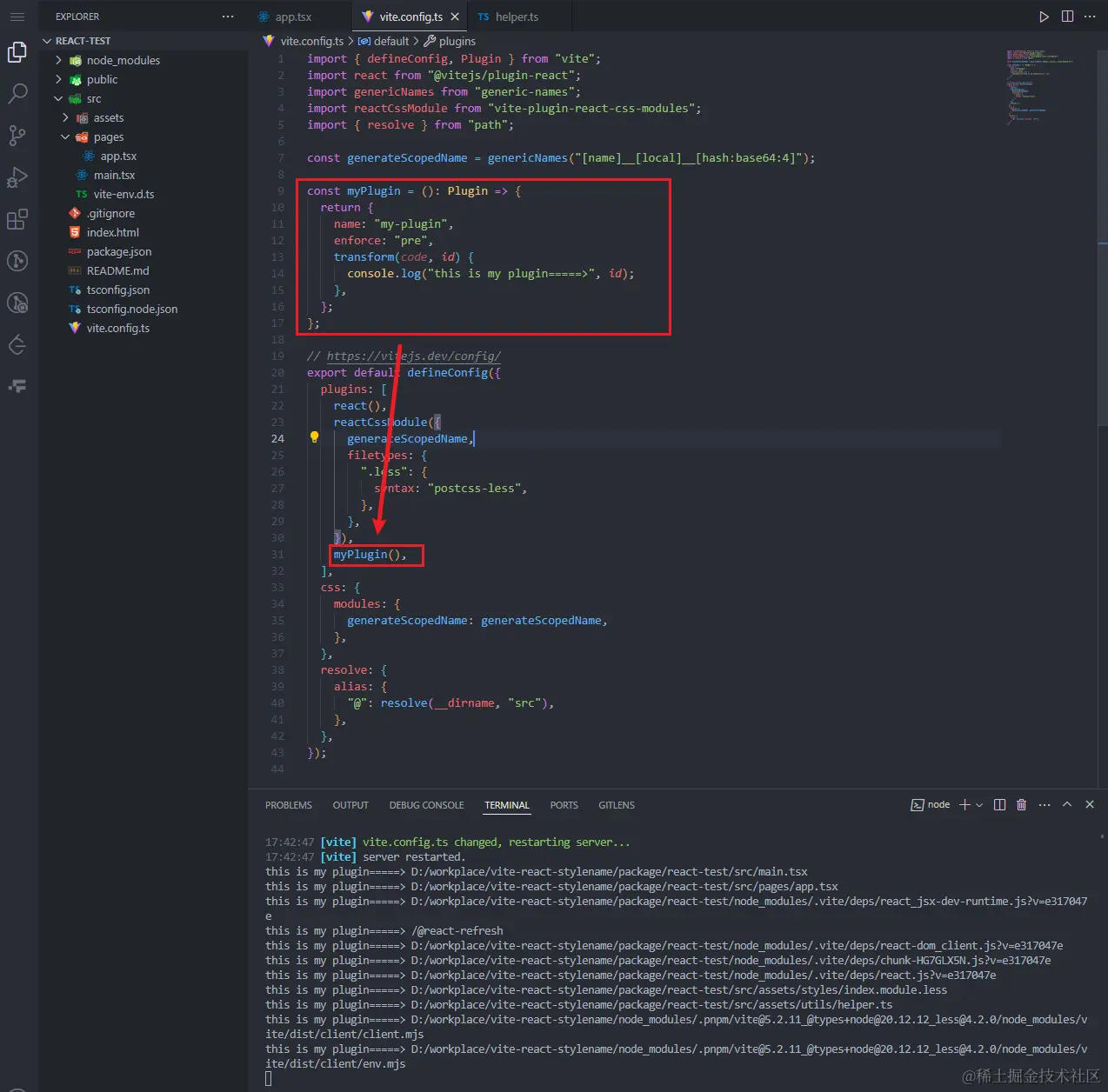Viewport: 1108px width, 1092px height.
Task: Collapse the src folder
Action: point(58,98)
